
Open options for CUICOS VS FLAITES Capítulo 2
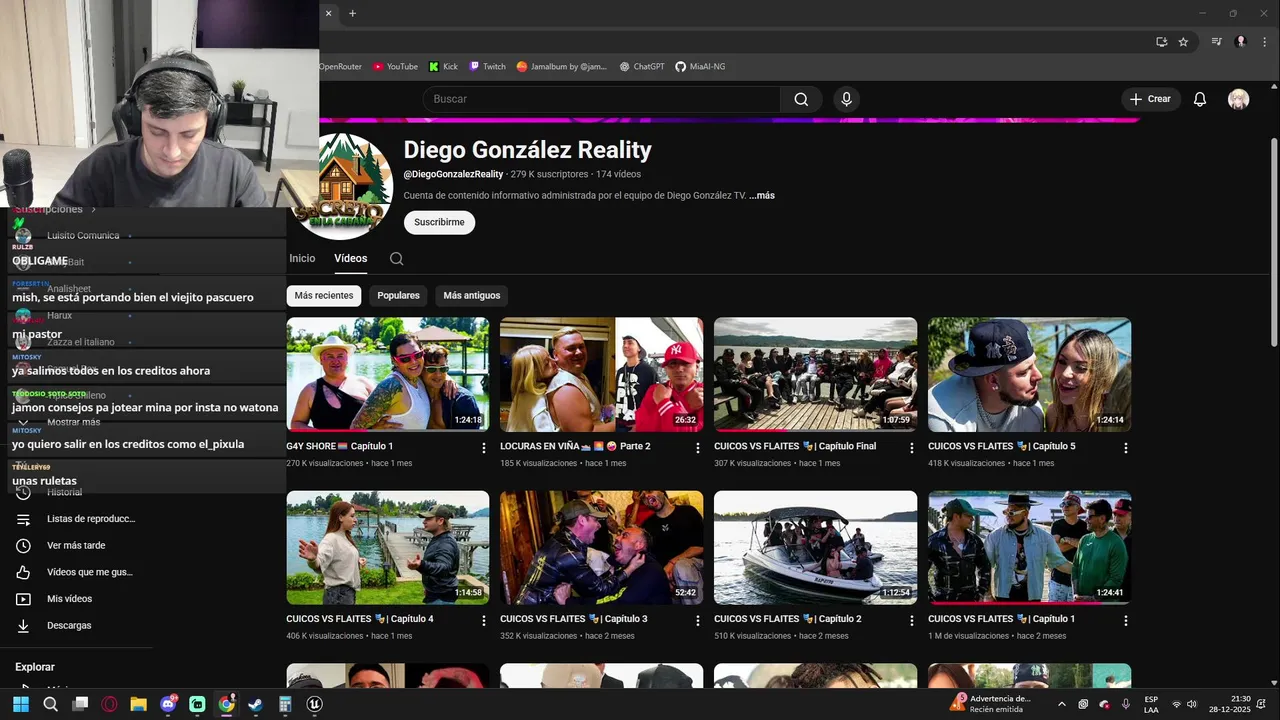coord(911,621)
